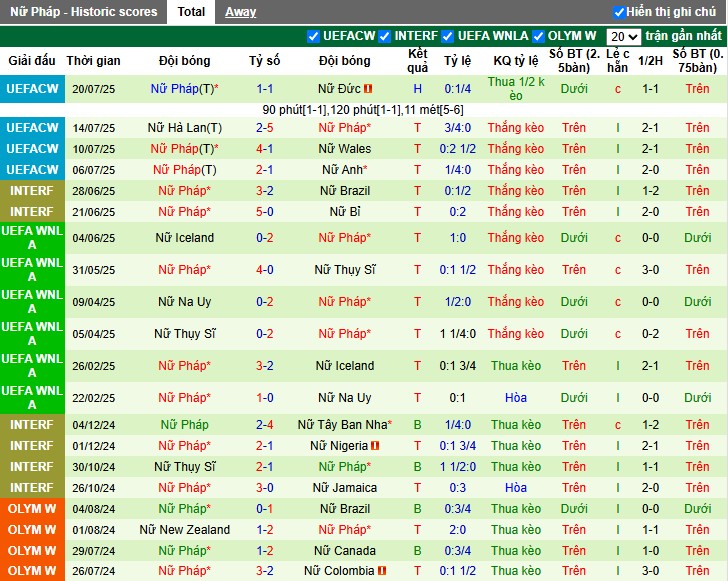Click OLYM W league badge for 04/08/24 match
Viewport: 728px width, 581px height.
(x=32, y=509)
